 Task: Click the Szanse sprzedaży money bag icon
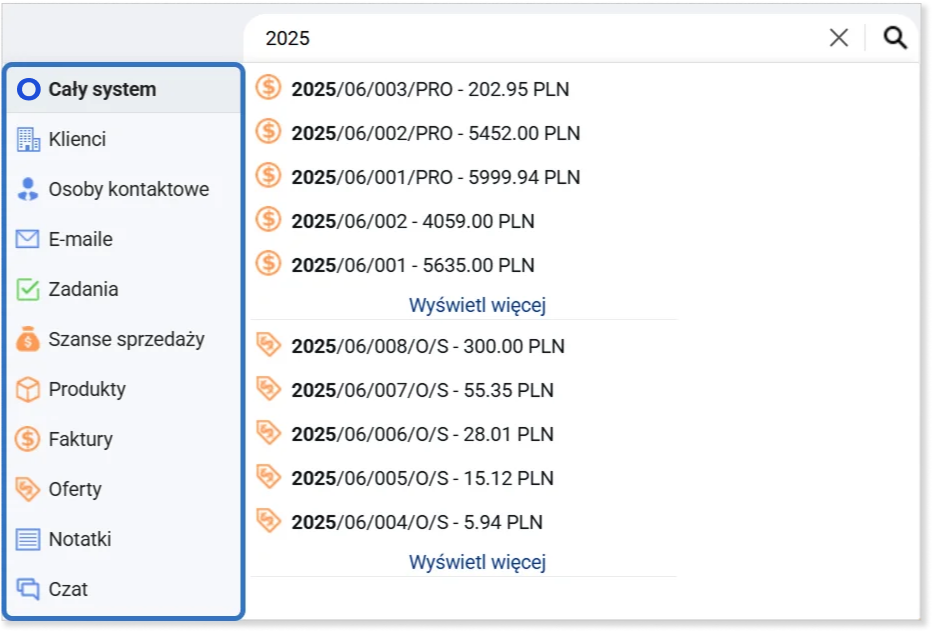tap(28, 339)
